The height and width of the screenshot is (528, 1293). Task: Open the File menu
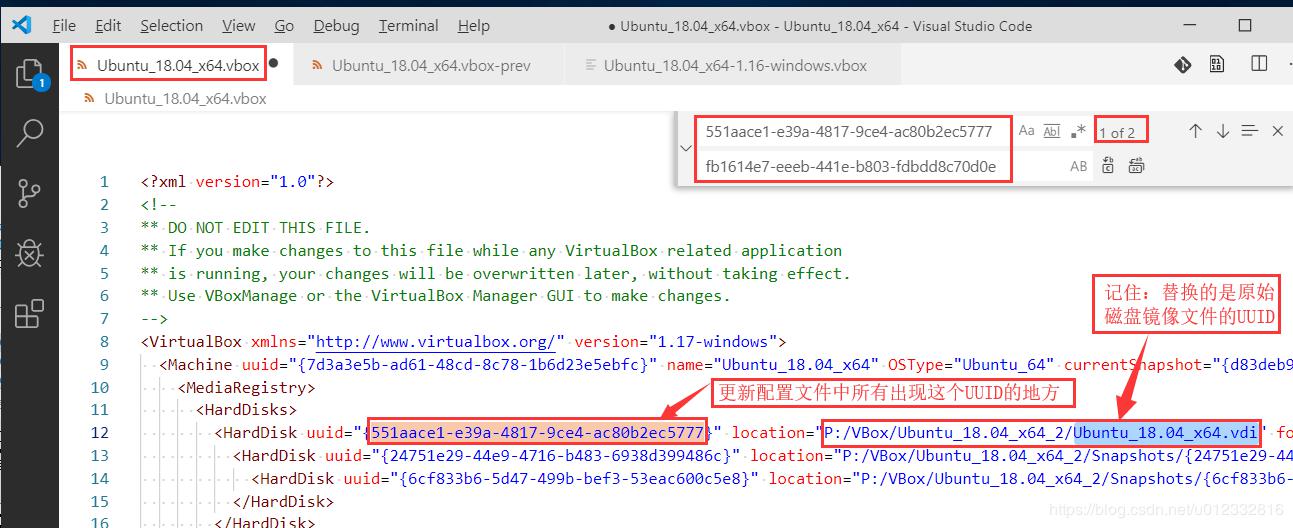click(x=63, y=26)
